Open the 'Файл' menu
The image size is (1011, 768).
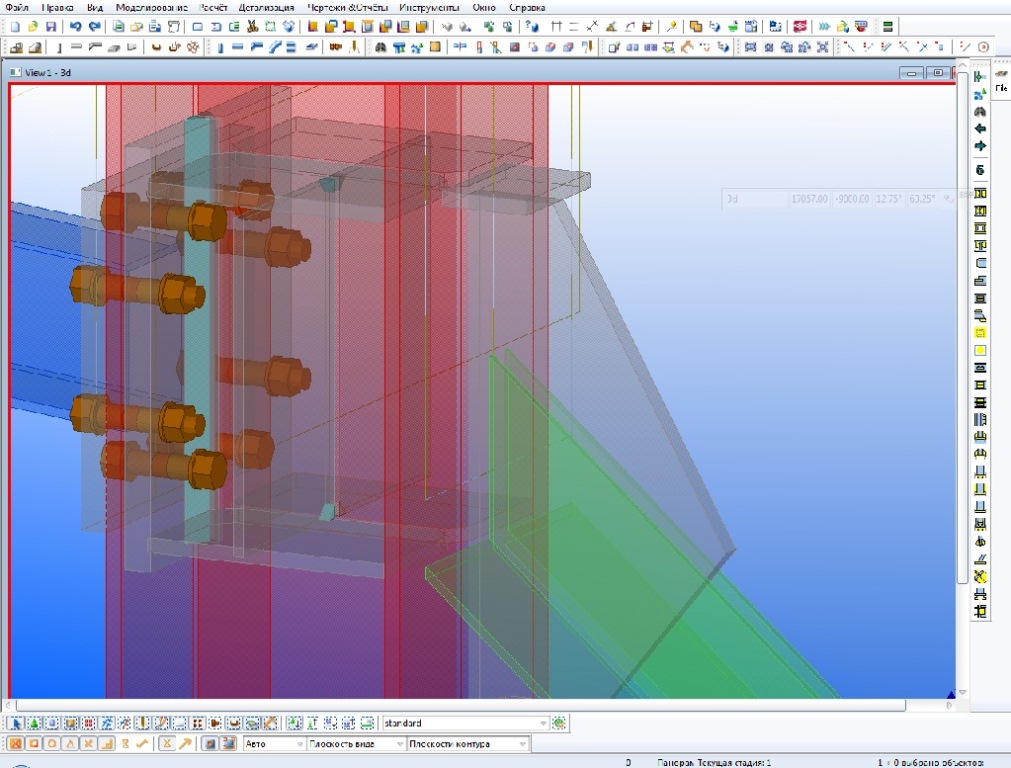(16, 7)
